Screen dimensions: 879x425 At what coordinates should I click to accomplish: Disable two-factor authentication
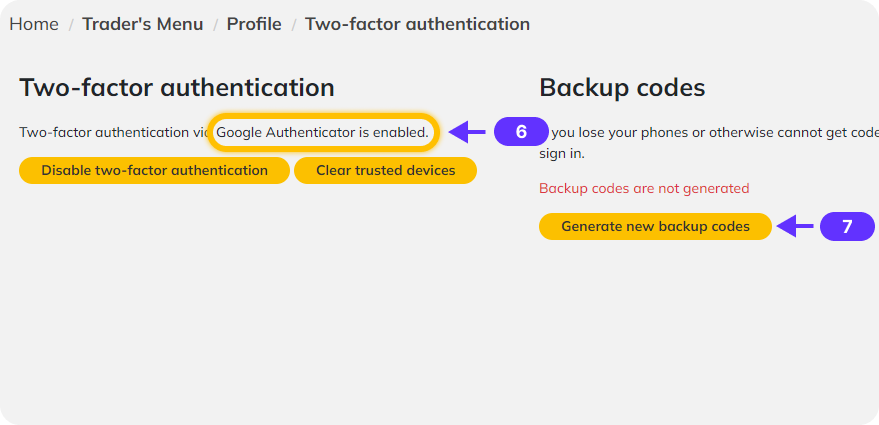click(154, 170)
